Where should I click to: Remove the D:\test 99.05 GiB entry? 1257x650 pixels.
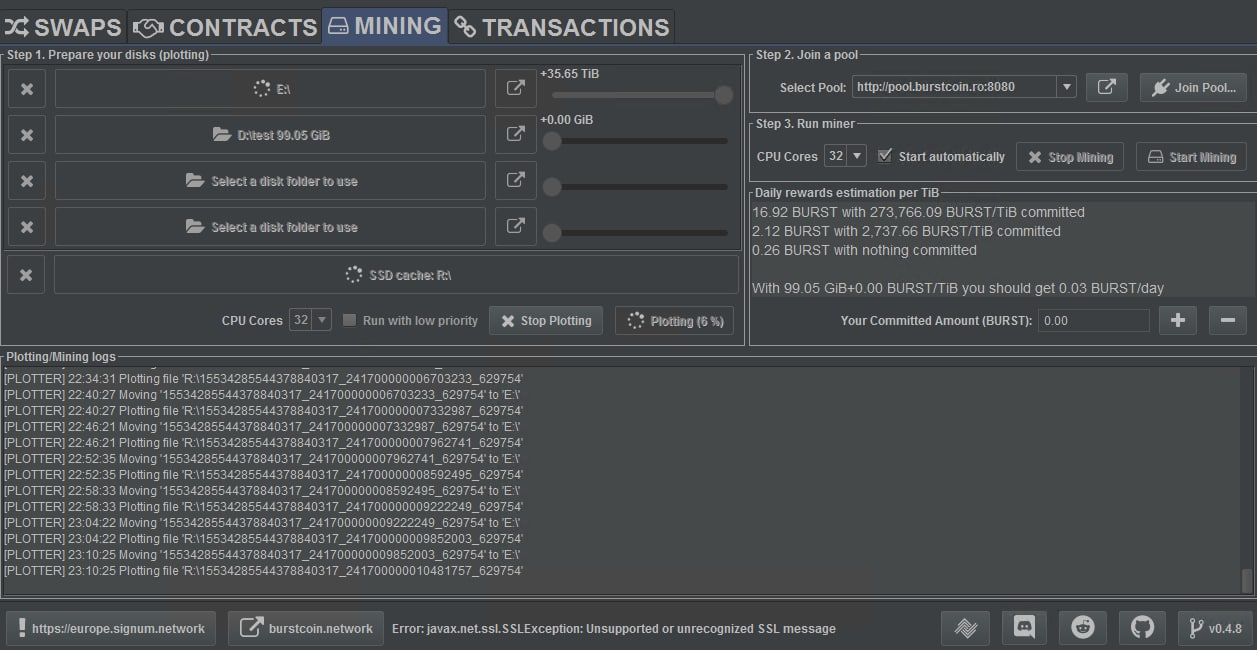27,135
